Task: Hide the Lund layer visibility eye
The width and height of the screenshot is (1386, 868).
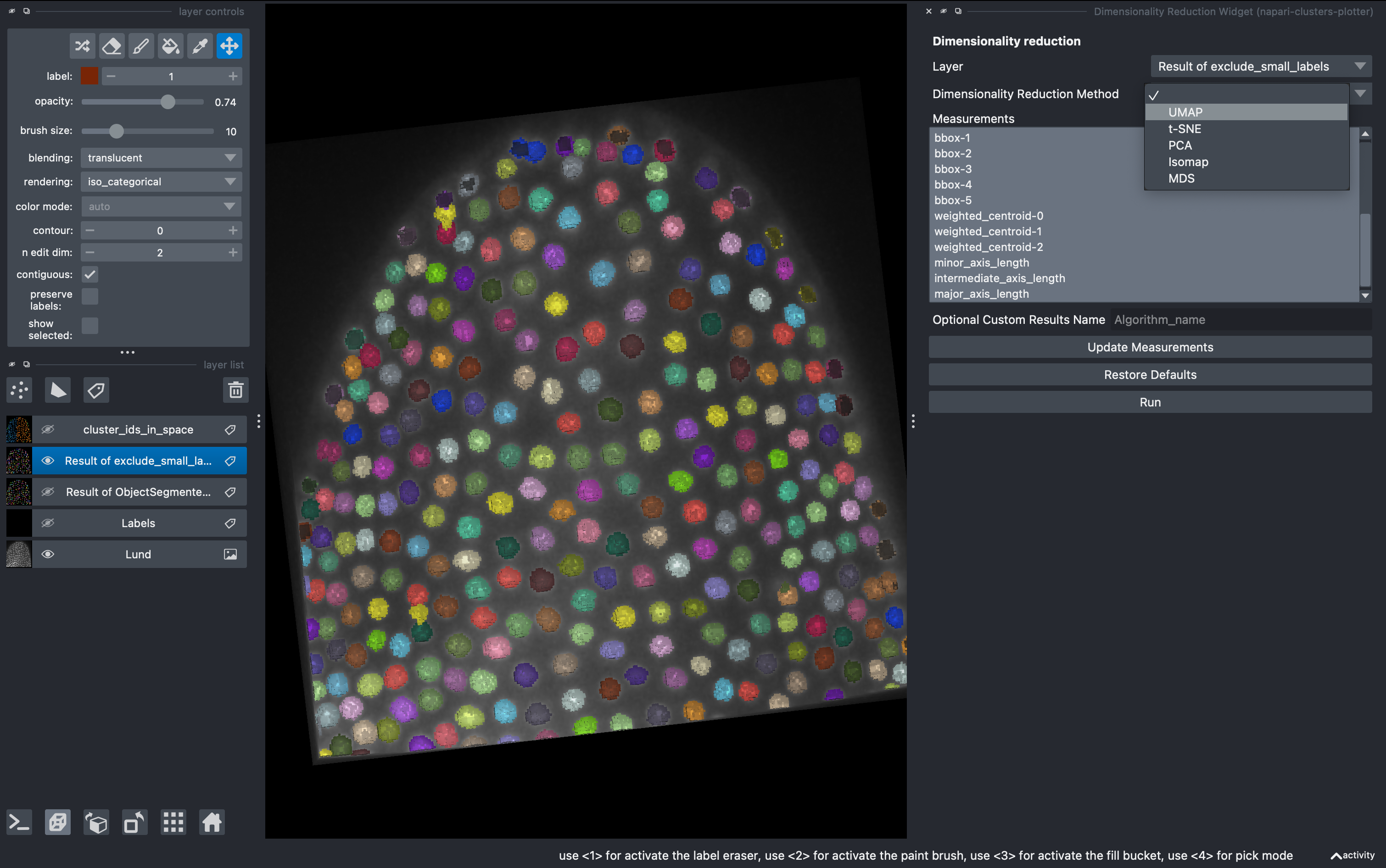Action: tap(48, 554)
